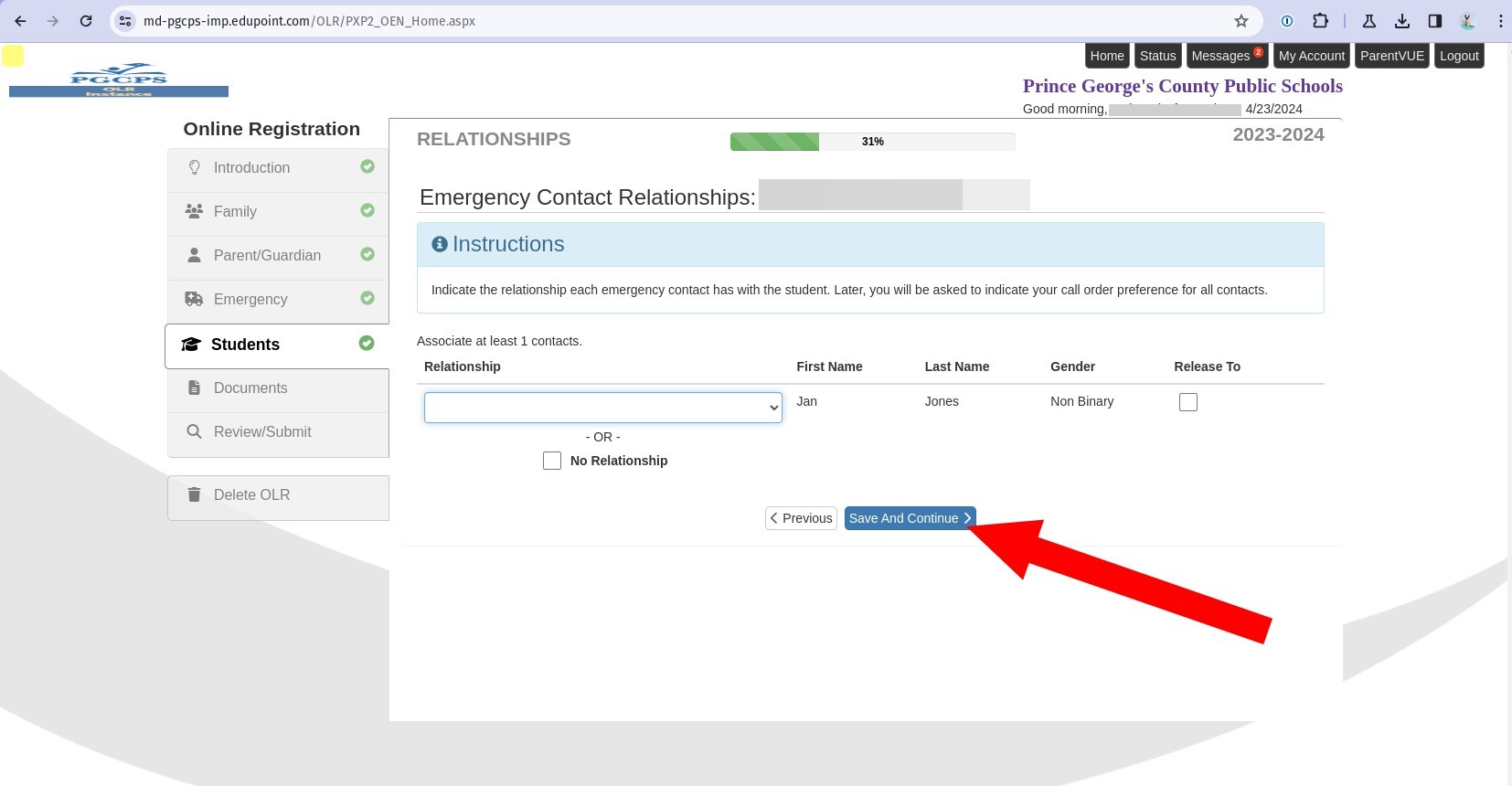Click the Instructions info icon

pyautogui.click(x=440, y=244)
